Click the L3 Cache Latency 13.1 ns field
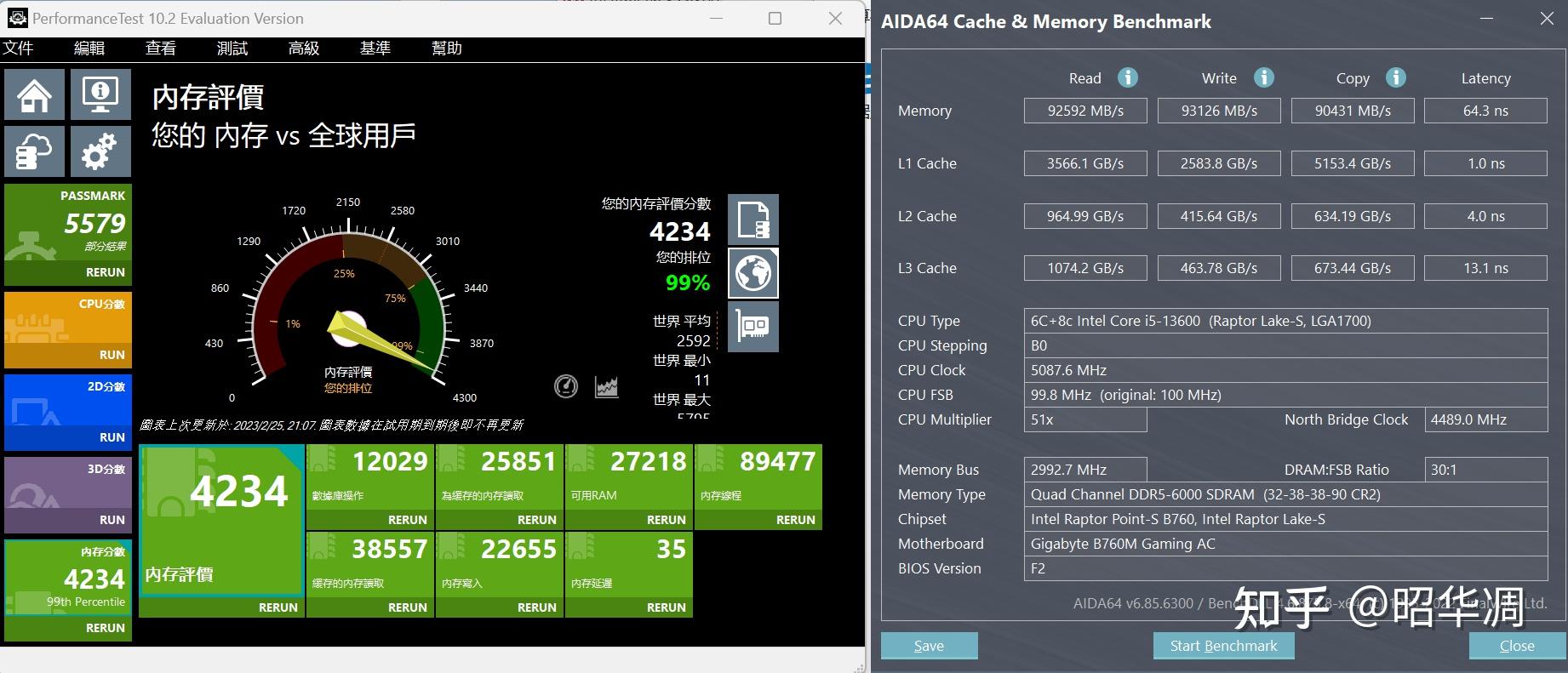Image resolution: width=1568 pixels, height=673 pixels. click(1485, 268)
